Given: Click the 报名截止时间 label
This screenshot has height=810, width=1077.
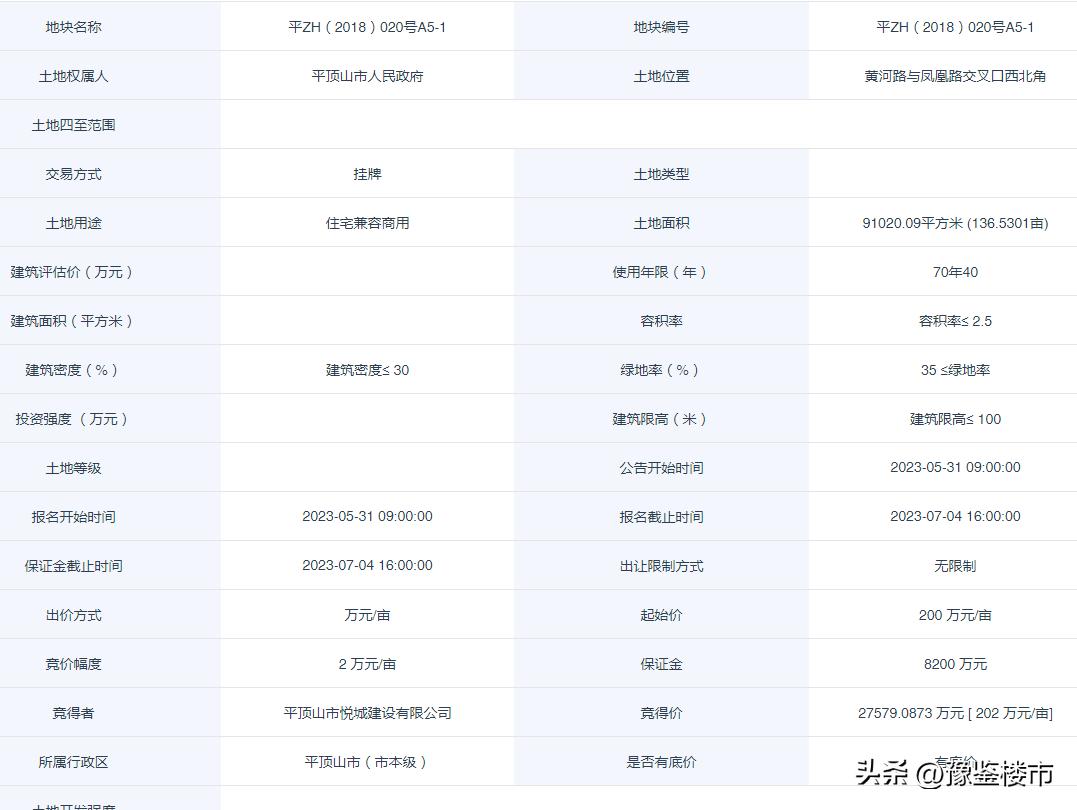Looking at the screenshot, I should [x=661, y=517].
